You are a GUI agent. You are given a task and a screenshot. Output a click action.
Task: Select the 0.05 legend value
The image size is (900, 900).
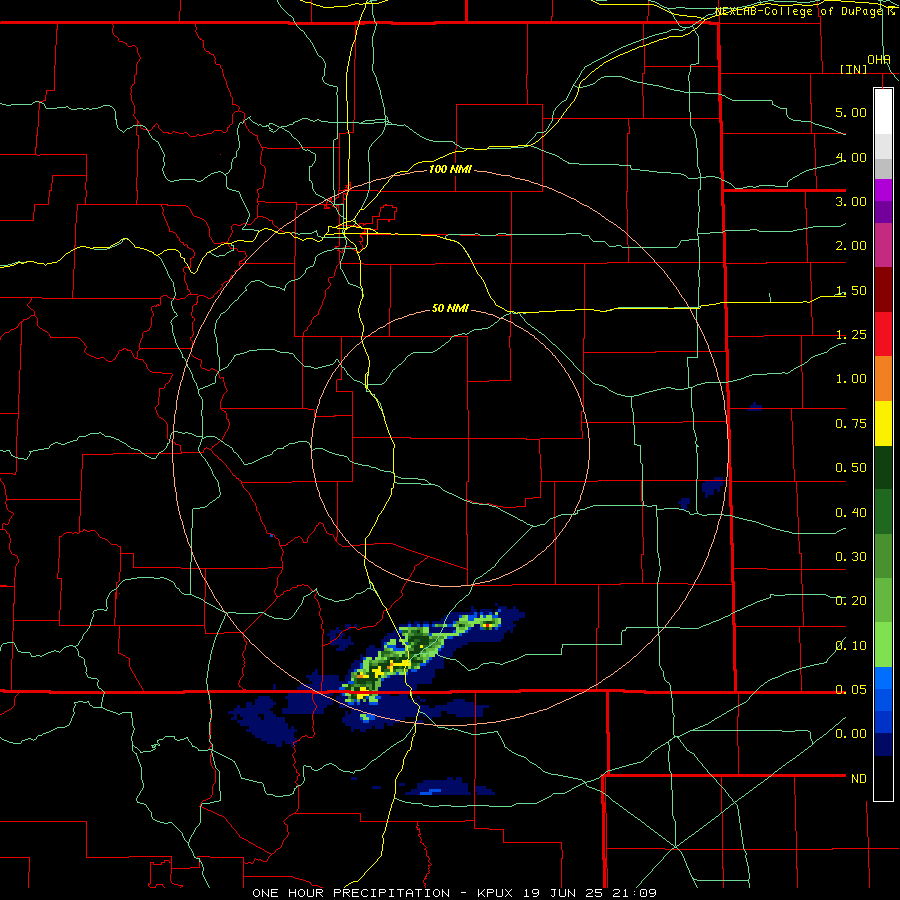tap(851, 690)
